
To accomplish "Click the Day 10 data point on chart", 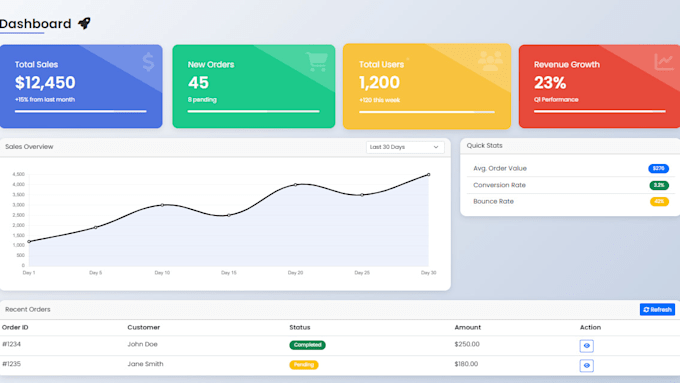I will point(162,205).
